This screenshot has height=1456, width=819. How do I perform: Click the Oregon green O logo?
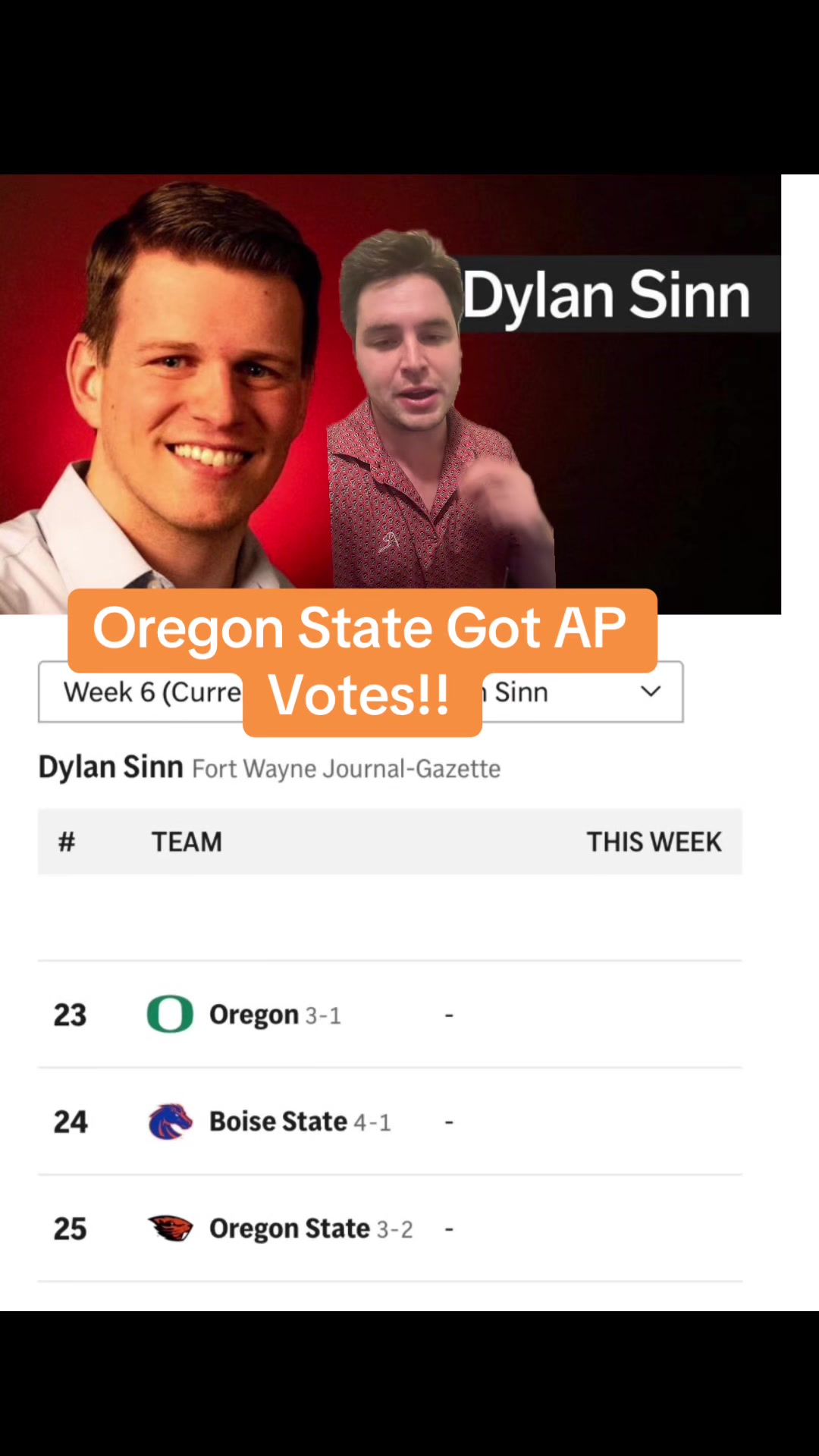(170, 1014)
